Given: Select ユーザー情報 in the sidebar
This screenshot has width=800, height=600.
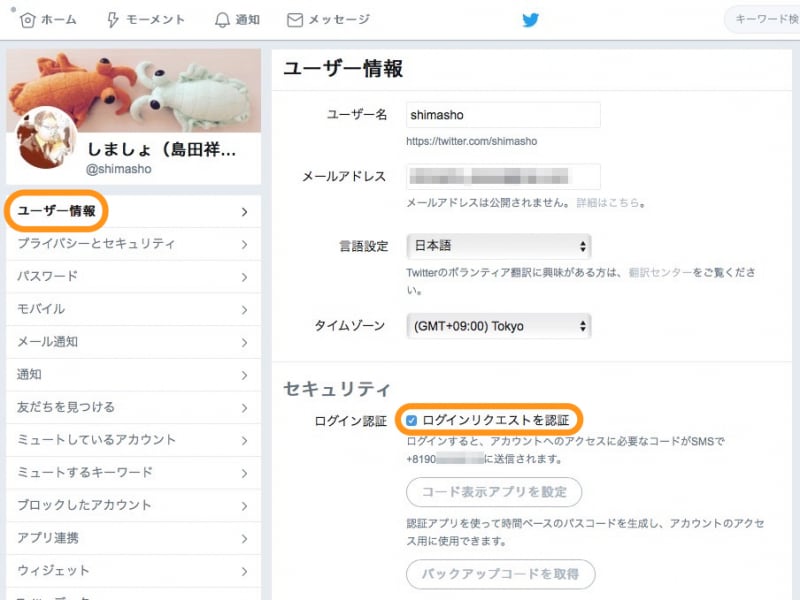Looking at the screenshot, I should coord(60,212).
